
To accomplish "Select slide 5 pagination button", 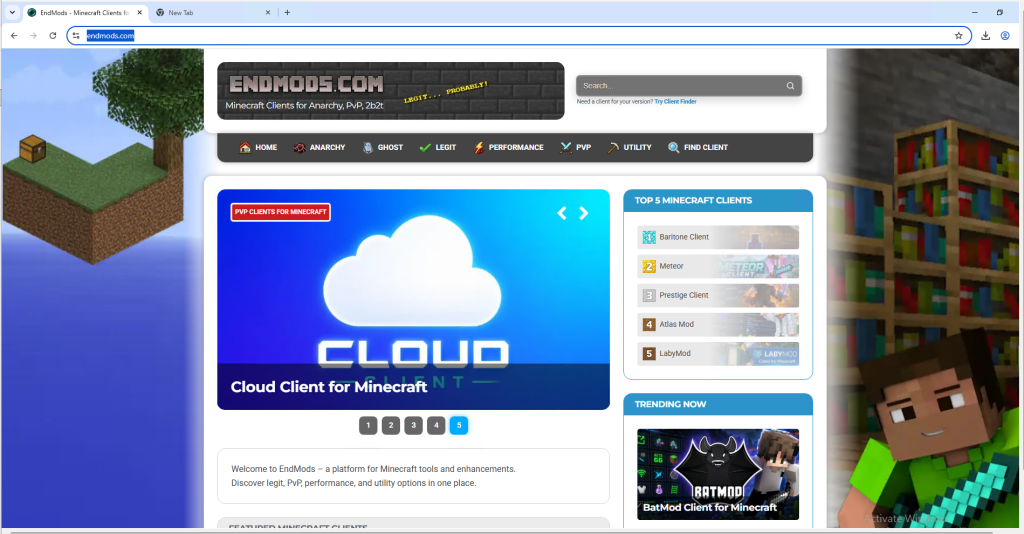I will [x=458, y=426].
